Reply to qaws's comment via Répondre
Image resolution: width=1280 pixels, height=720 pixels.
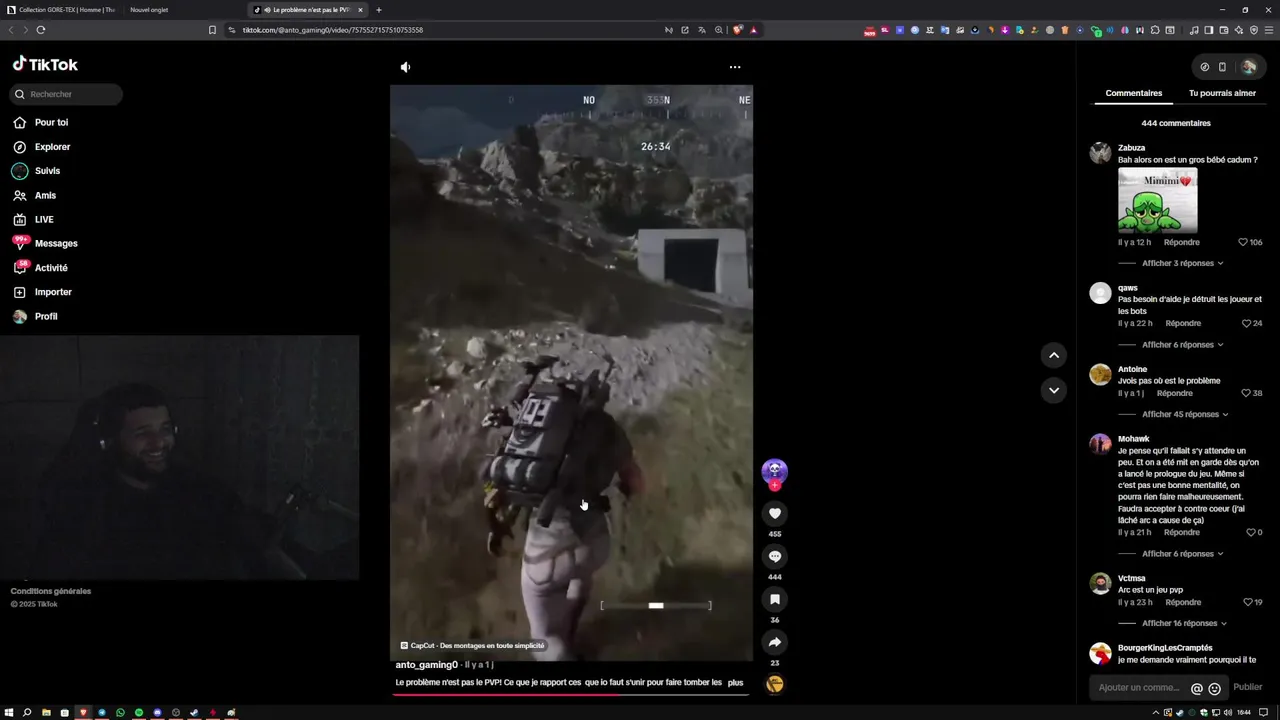tap(1183, 323)
